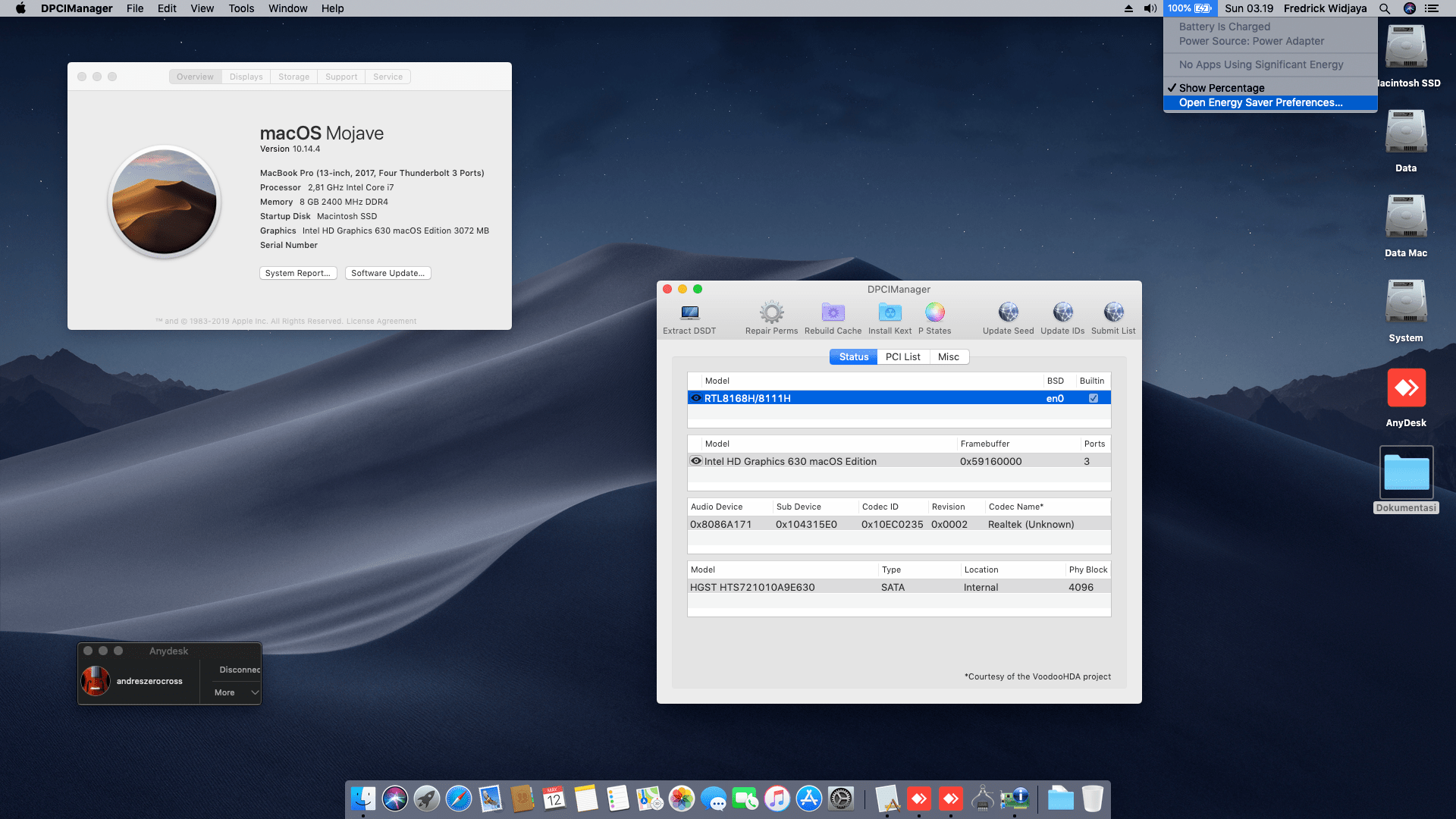The height and width of the screenshot is (819, 1456).
Task: Select Open Energy Saver Preferences menu item
Action: tap(1260, 102)
